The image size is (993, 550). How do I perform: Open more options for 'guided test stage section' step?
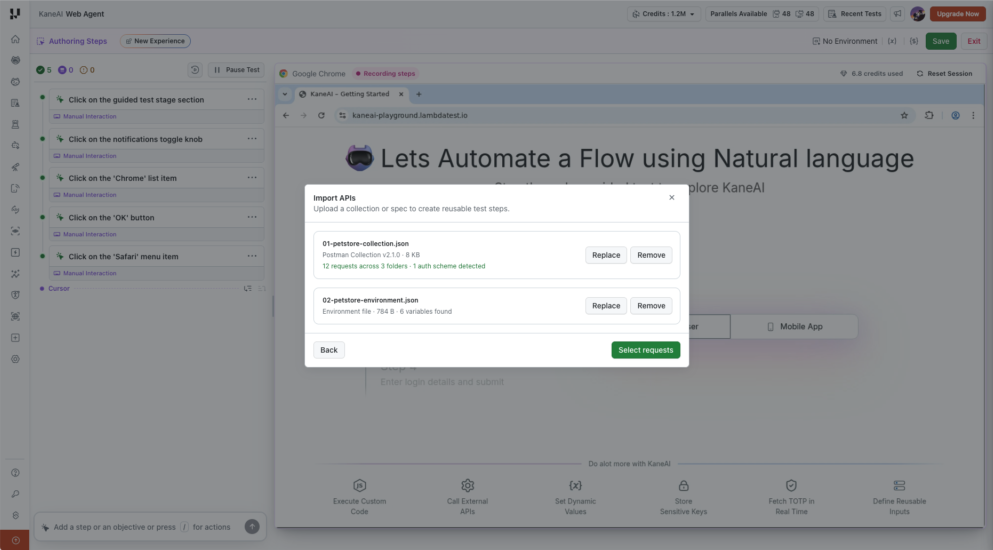252,99
